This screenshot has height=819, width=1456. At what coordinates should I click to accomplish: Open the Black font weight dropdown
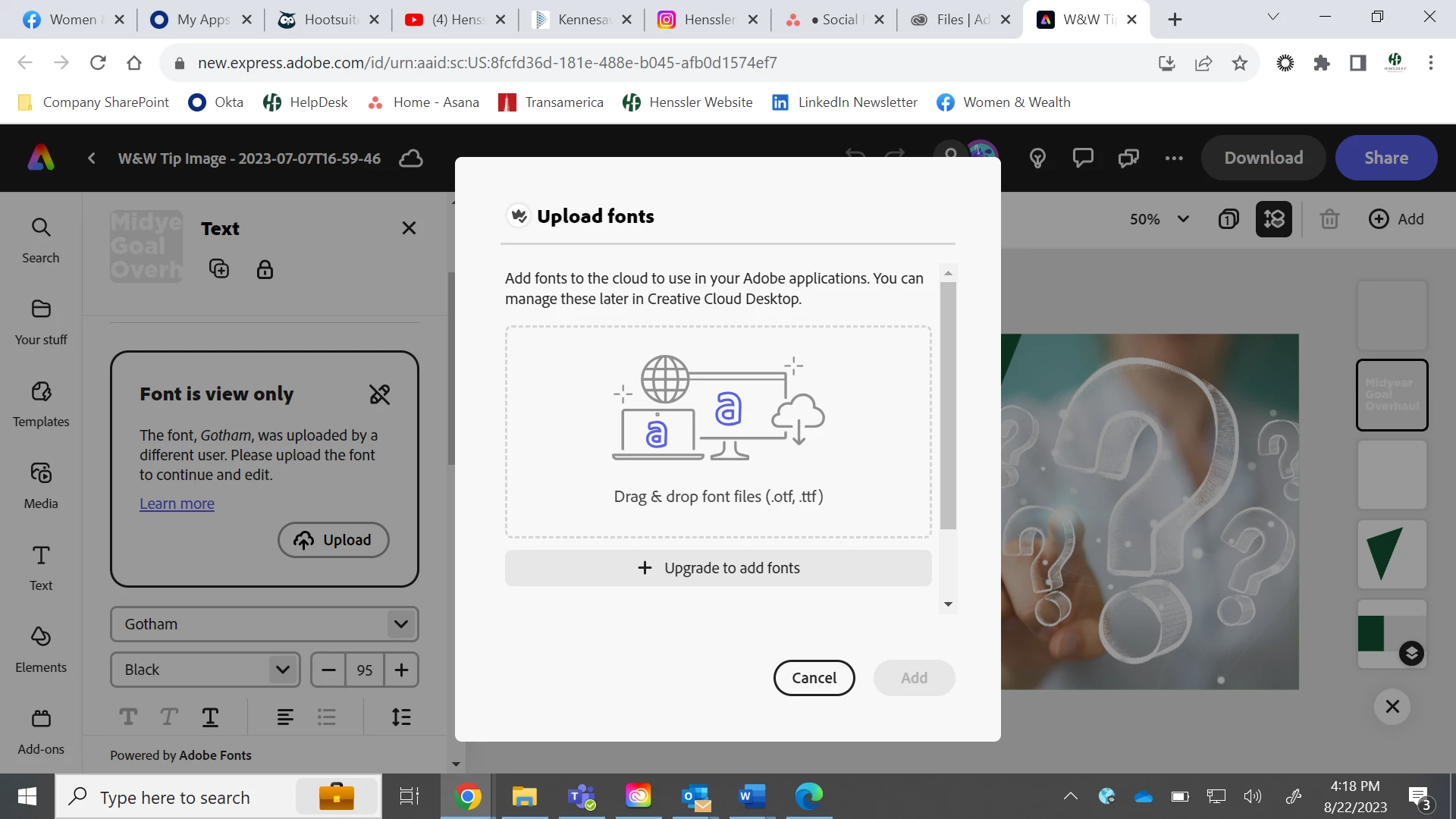(282, 670)
